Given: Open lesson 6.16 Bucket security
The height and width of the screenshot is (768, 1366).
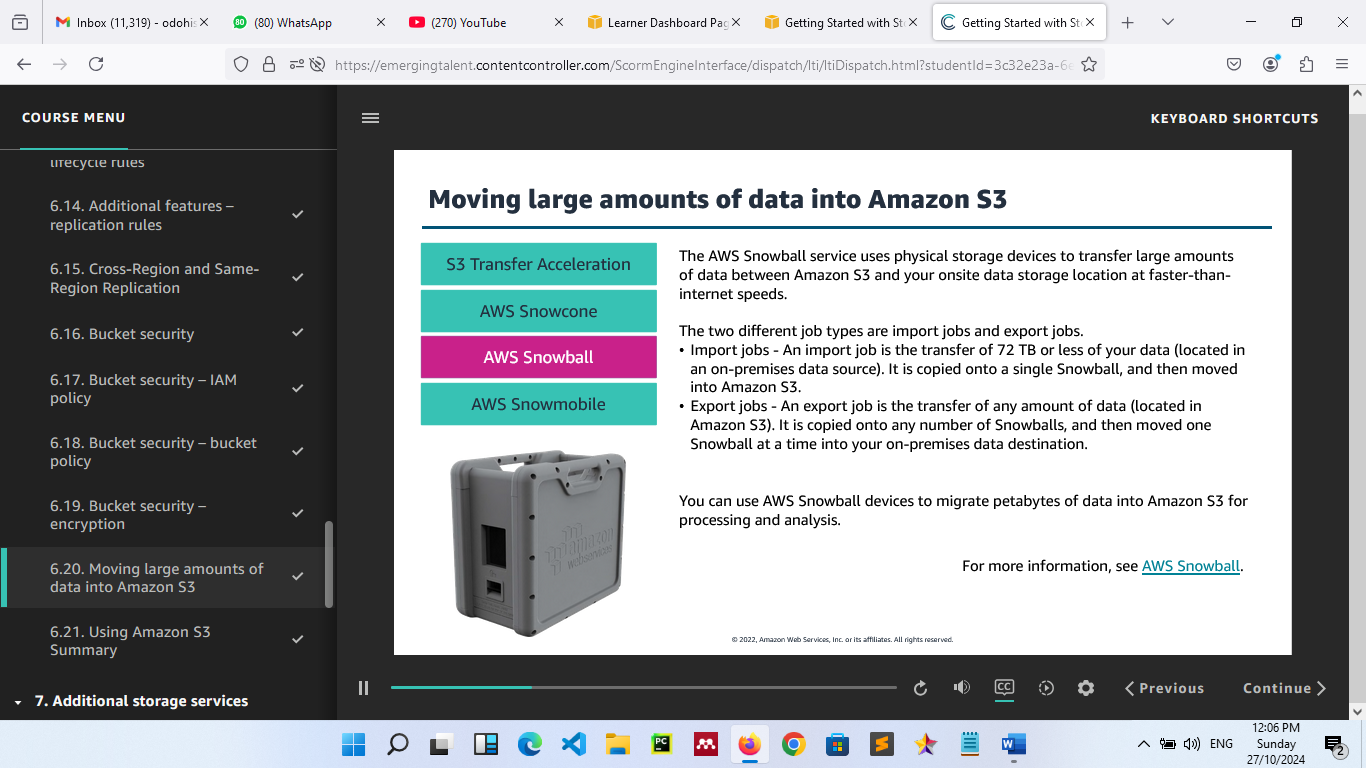Looking at the screenshot, I should click(122, 334).
